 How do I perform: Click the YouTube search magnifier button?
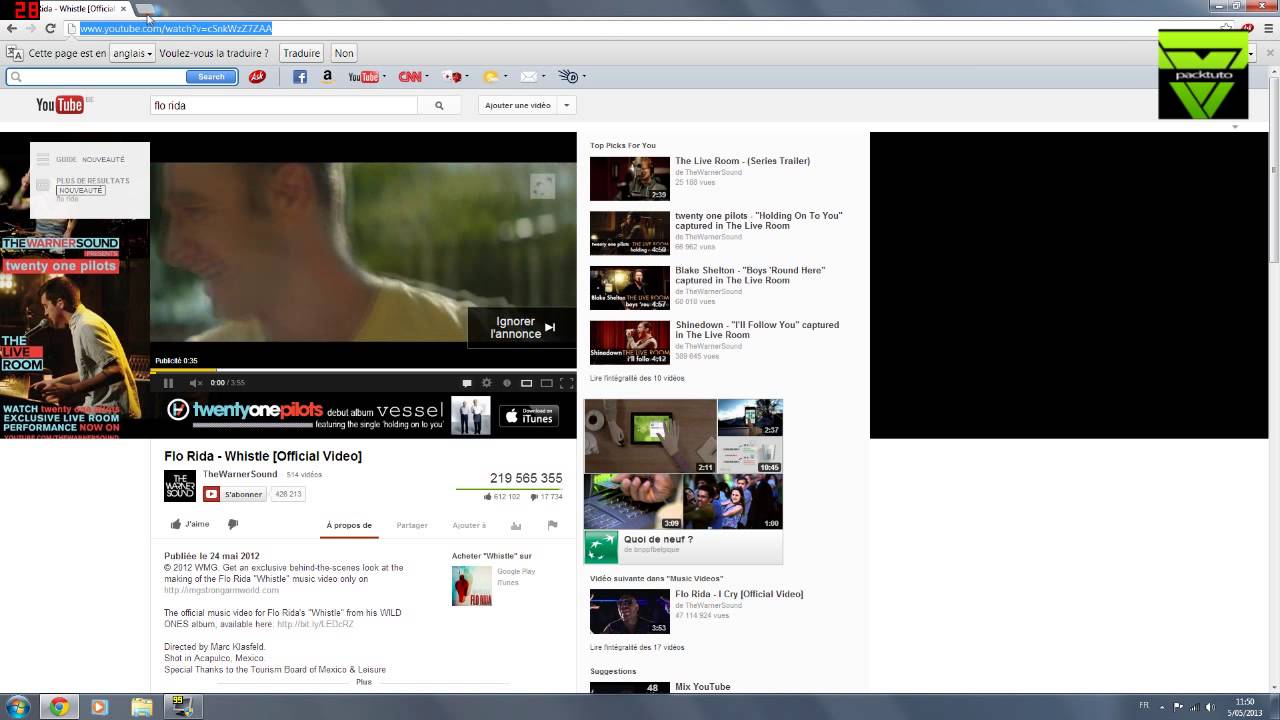[x=438, y=105]
